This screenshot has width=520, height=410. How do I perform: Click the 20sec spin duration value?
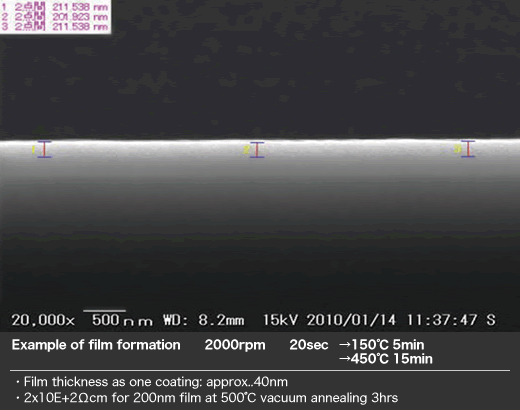pyautogui.click(x=309, y=345)
